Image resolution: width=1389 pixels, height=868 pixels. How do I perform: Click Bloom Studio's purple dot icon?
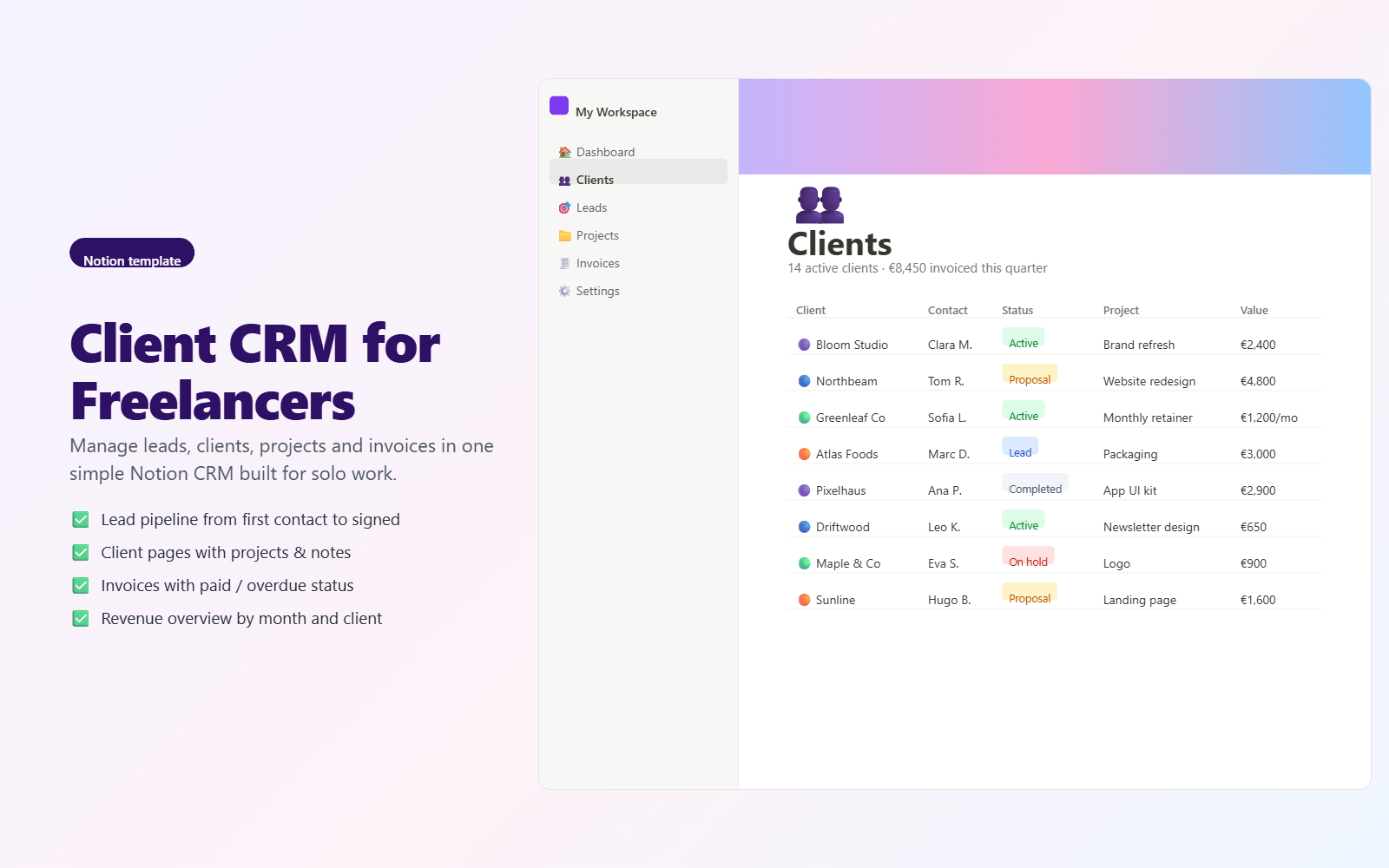[804, 345]
